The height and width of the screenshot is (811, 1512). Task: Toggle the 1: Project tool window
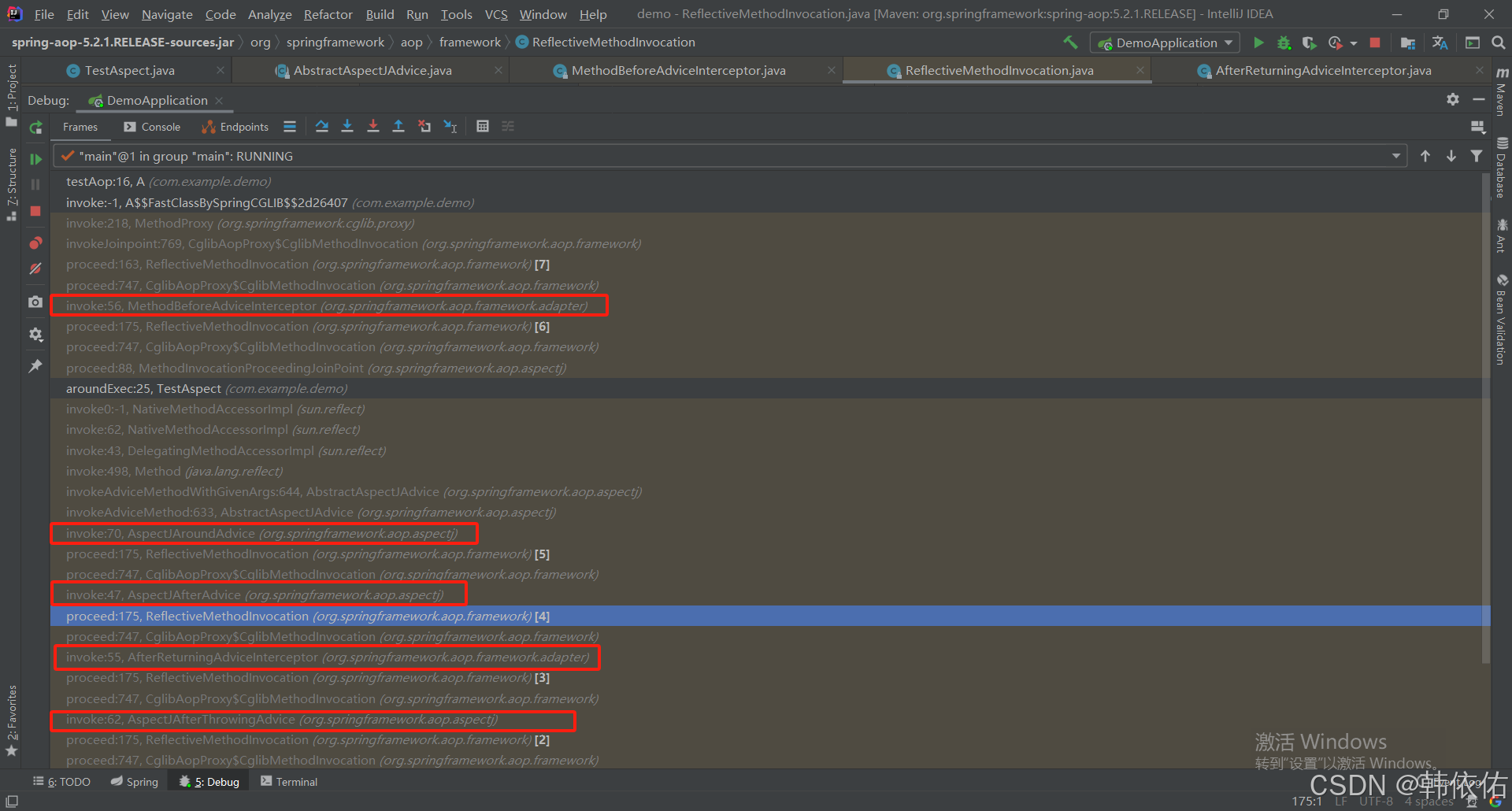pos(11,95)
